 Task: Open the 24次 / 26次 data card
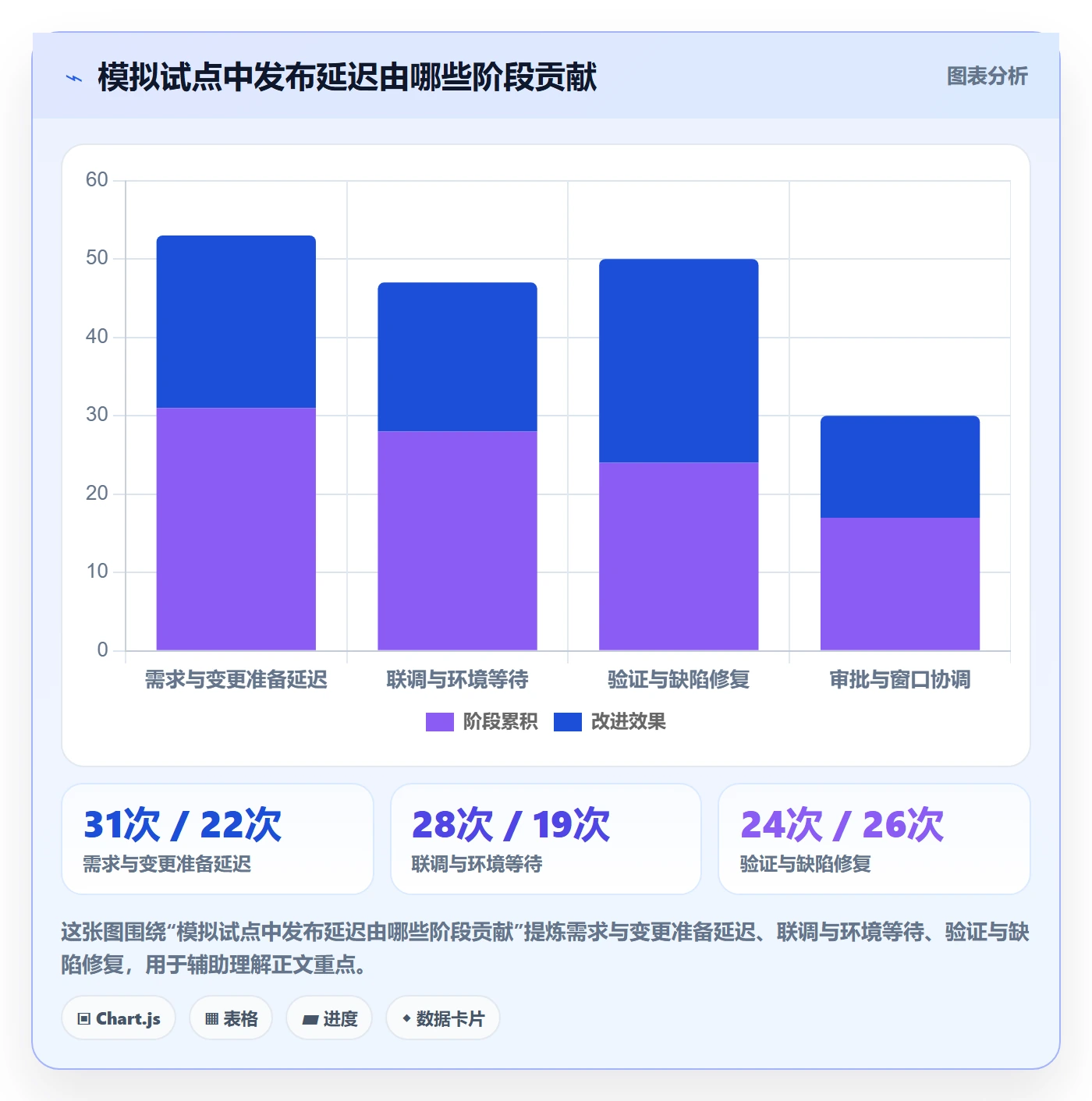874,839
